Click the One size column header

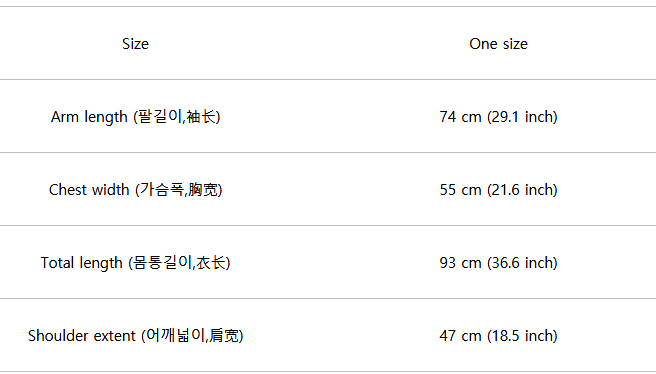(498, 44)
